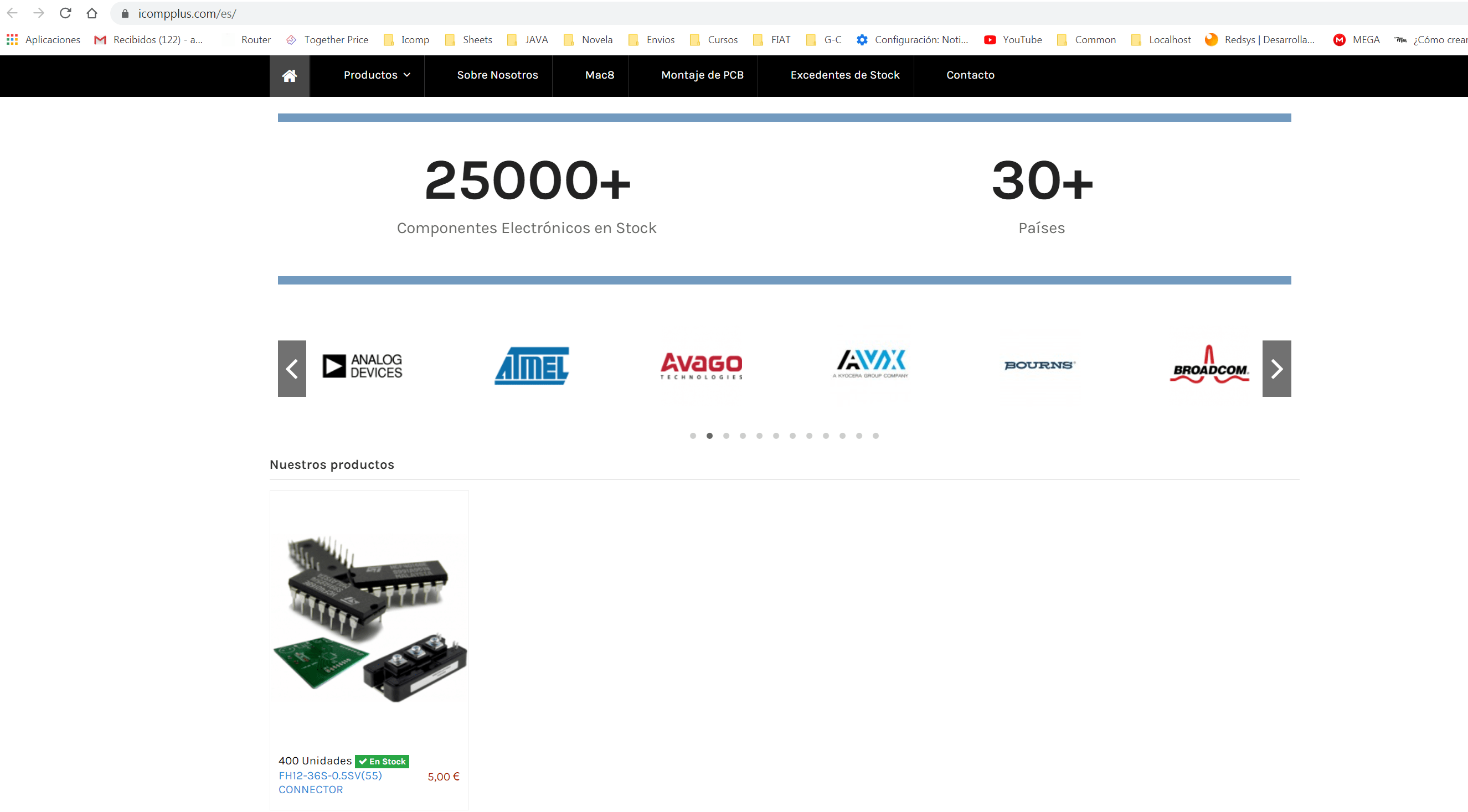The image size is (1468, 812).
Task: Click the browser home icon
Action: (92, 13)
